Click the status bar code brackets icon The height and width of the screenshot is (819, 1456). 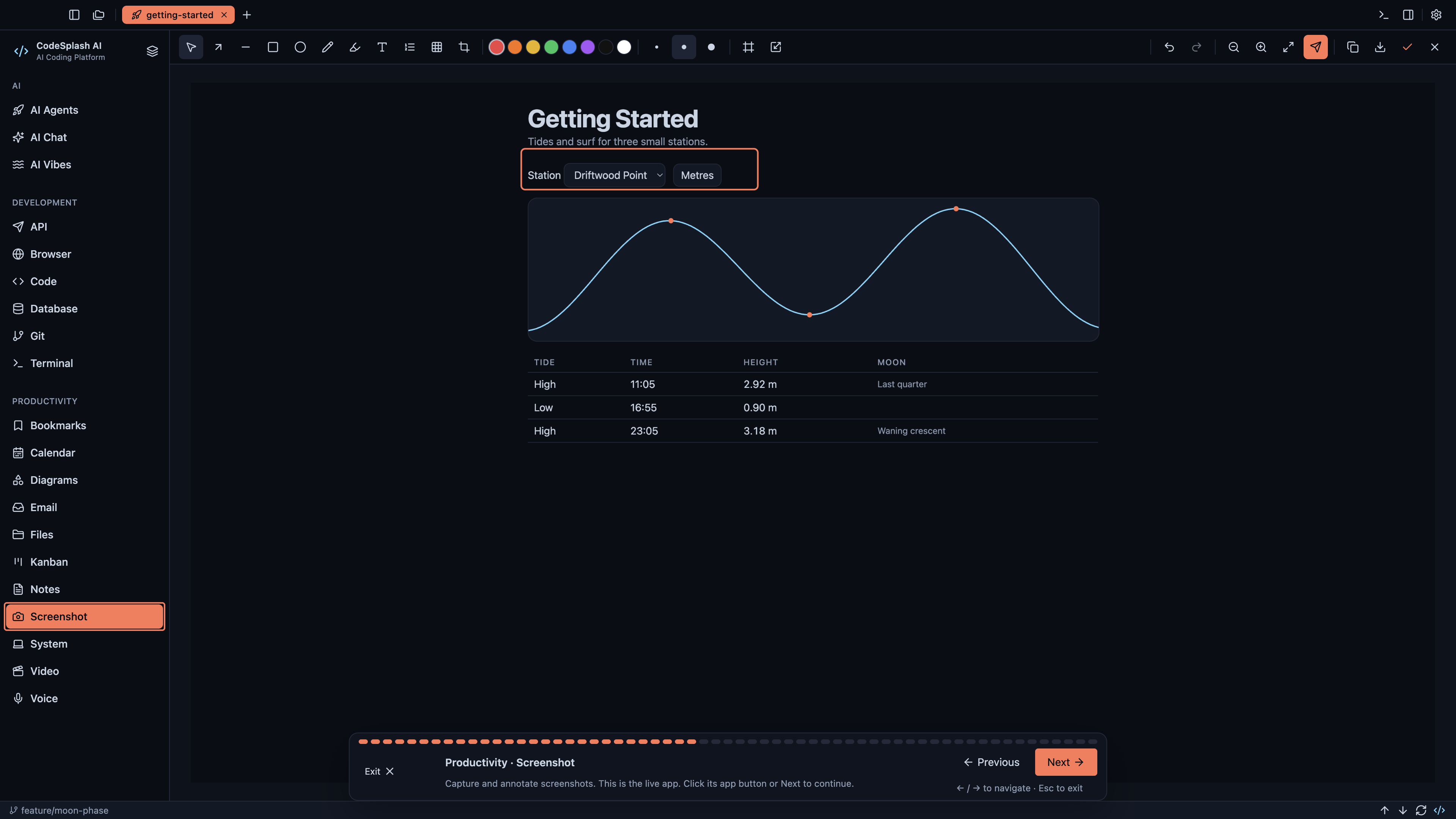pos(1439,810)
